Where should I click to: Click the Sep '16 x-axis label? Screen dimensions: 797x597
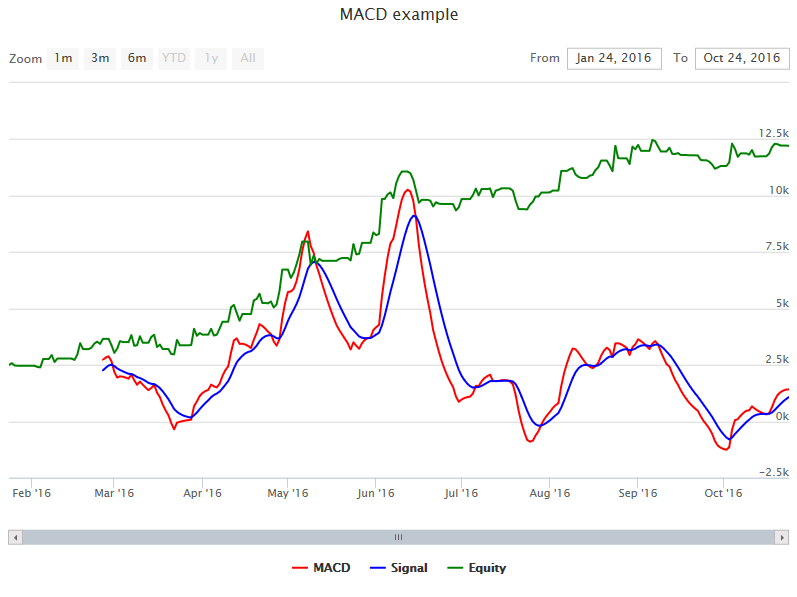637,493
